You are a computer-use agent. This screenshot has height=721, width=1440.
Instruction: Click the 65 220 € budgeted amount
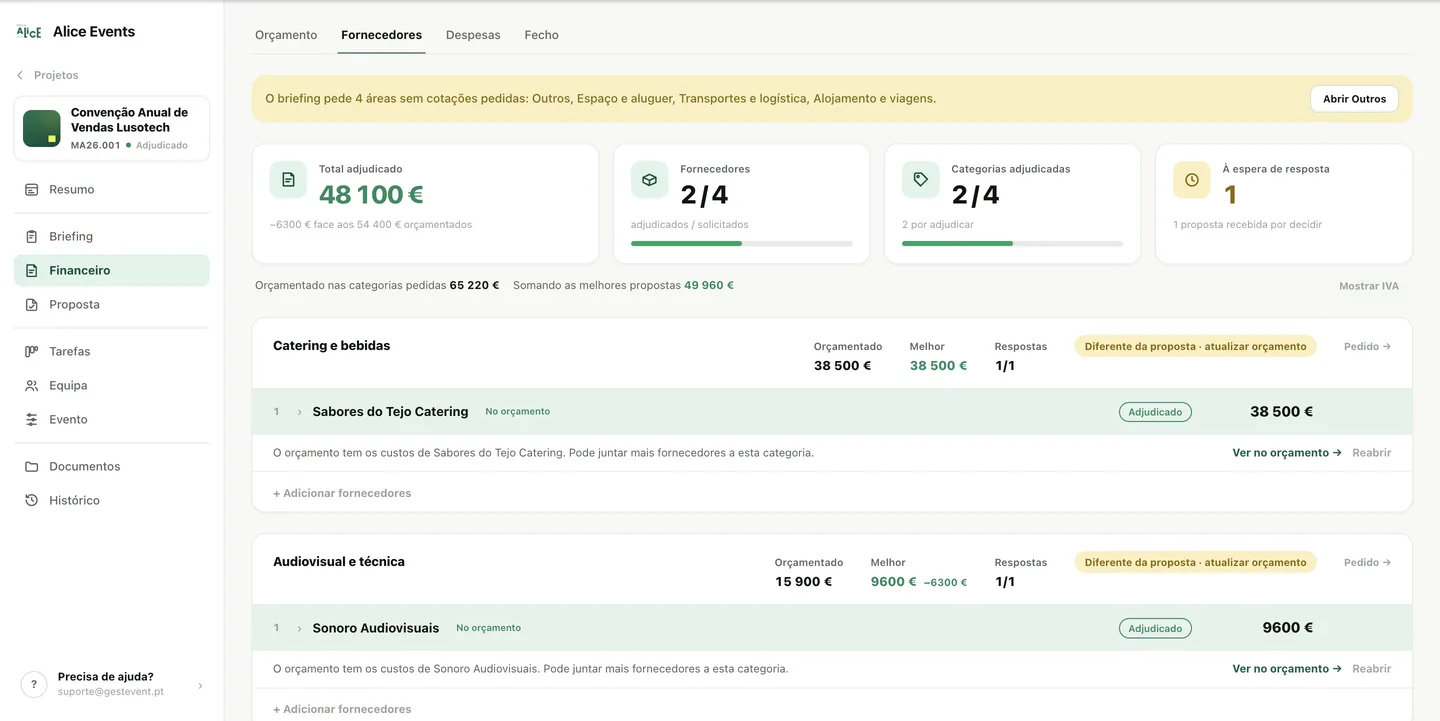pyautogui.click(x=474, y=286)
